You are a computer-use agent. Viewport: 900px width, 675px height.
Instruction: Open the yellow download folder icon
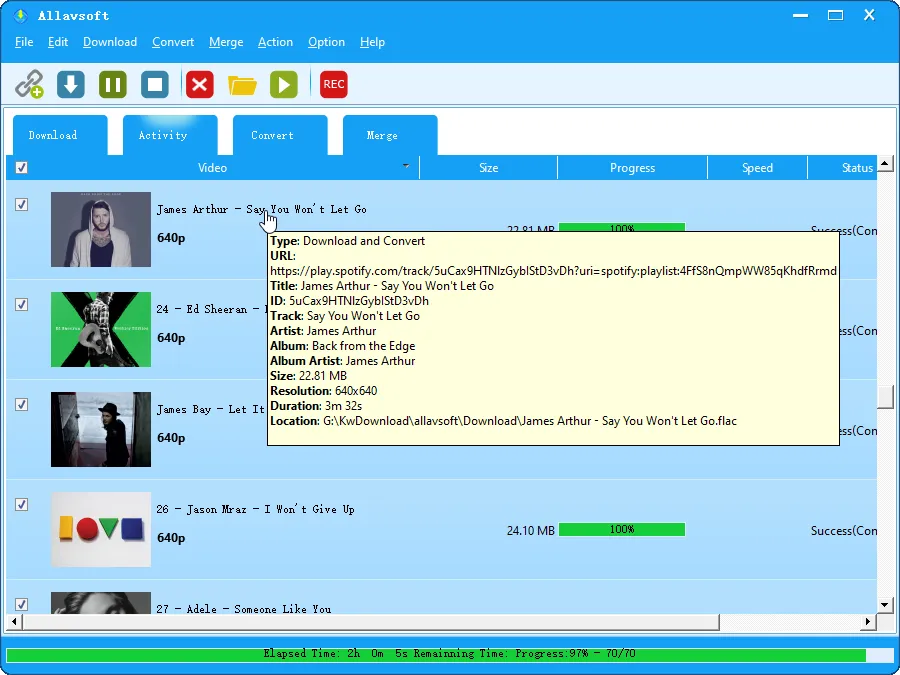tap(242, 85)
